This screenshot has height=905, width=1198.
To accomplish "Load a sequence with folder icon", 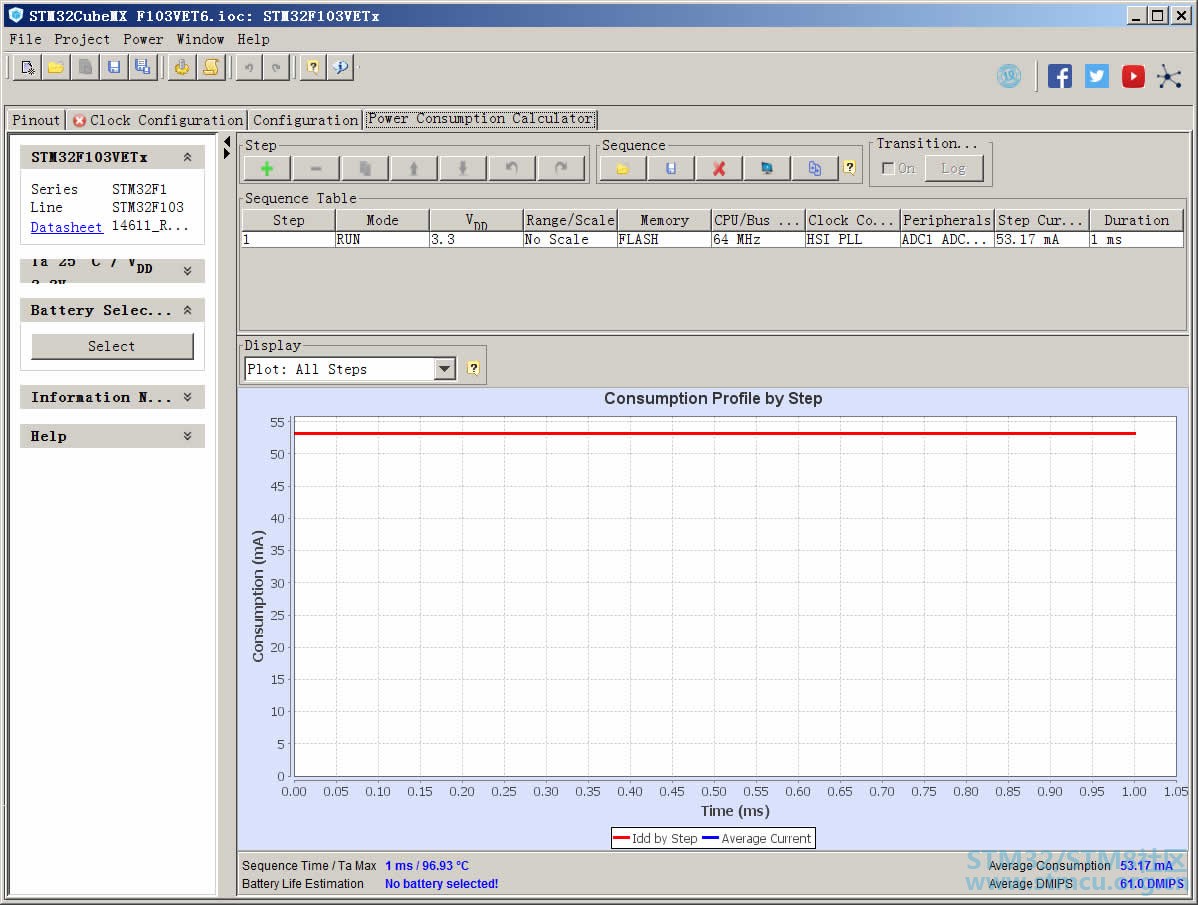I will 623,169.
